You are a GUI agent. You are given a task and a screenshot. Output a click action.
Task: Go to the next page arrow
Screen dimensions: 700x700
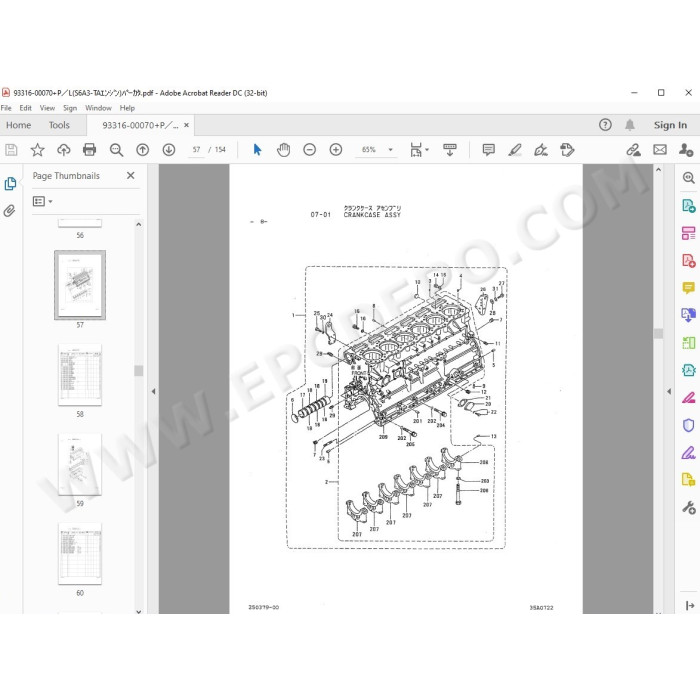[169, 150]
